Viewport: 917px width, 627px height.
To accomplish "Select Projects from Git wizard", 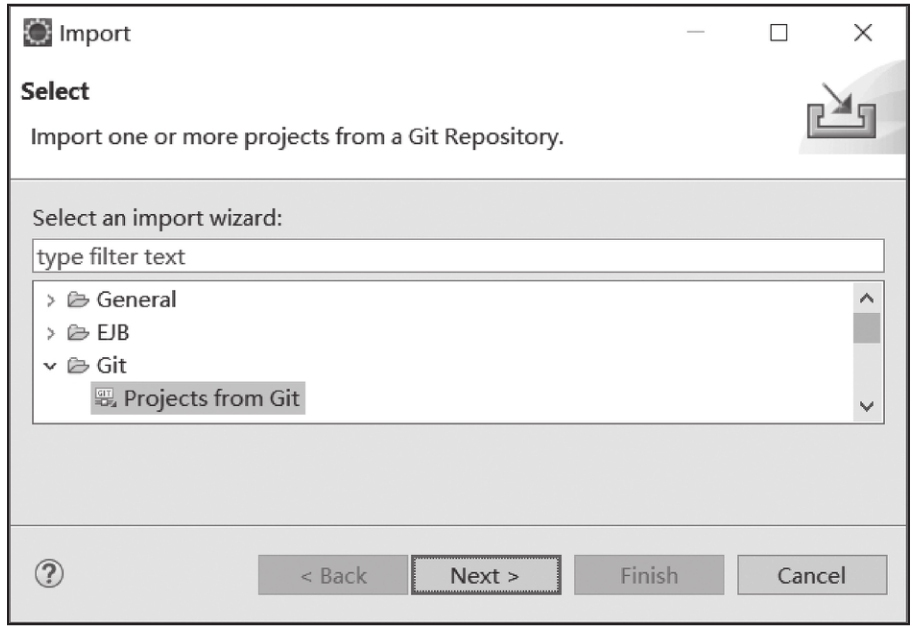I will click(x=198, y=398).
